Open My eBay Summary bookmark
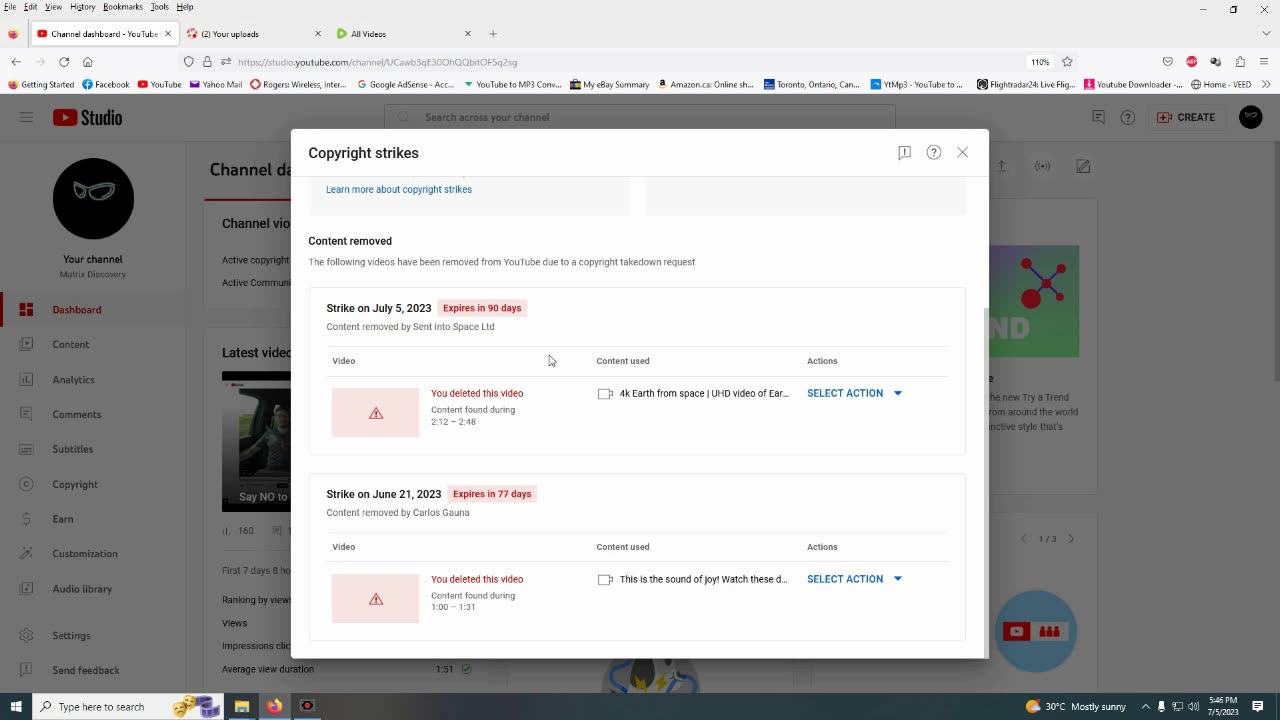 point(609,85)
